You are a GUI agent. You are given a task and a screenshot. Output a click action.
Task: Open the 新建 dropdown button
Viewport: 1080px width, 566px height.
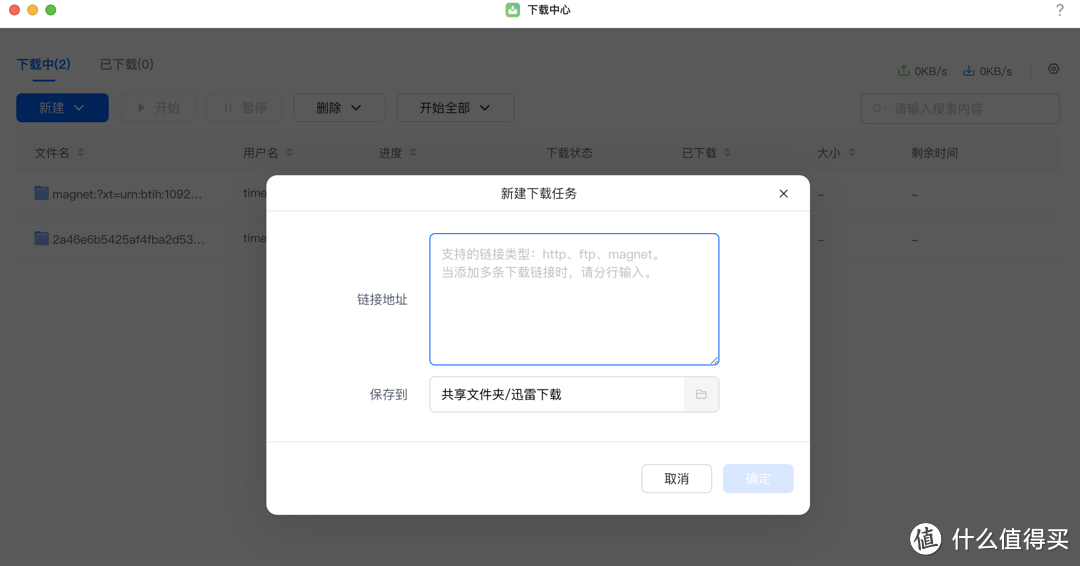[62, 108]
